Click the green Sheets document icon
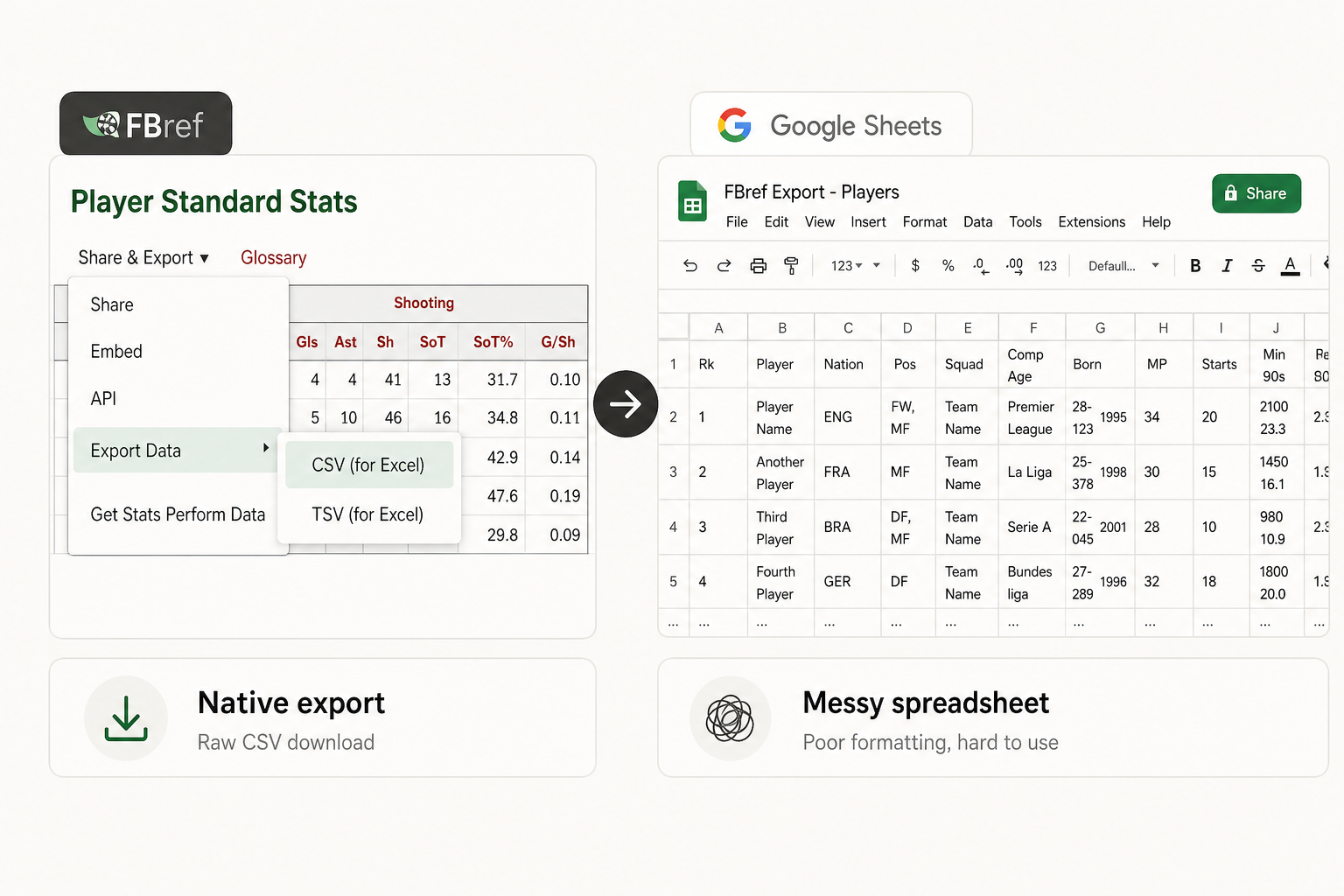The height and width of the screenshot is (896, 1344). [693, 200]
